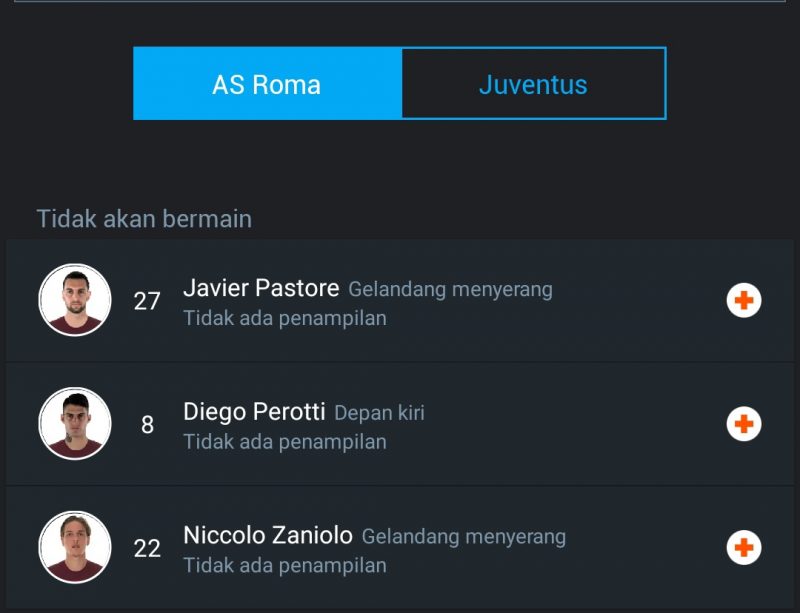Screen dimensions: 800x613
Task: Click the injury icon for Niccolo Zaniolo
Action: pos(743,548)
